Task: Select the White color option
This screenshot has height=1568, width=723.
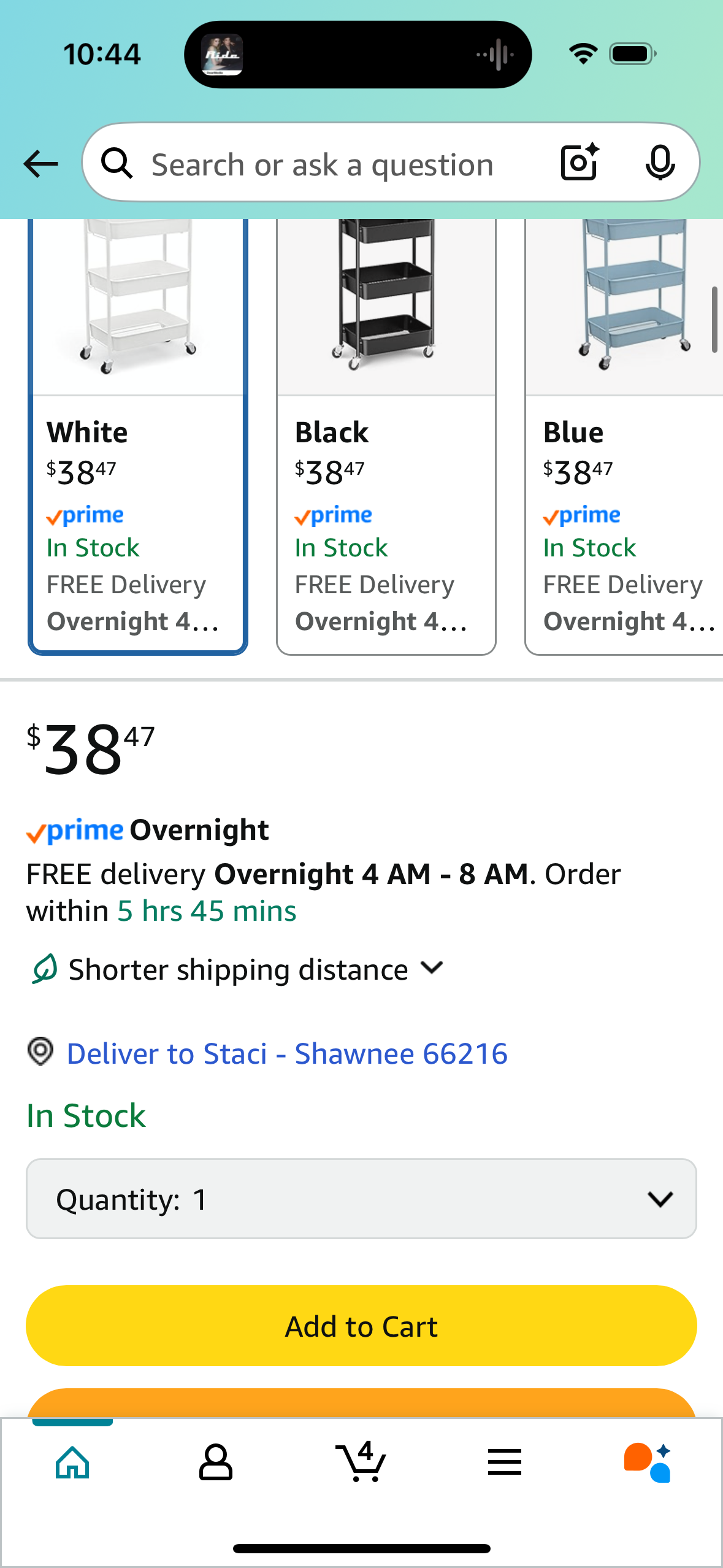Action: [138, 437]
